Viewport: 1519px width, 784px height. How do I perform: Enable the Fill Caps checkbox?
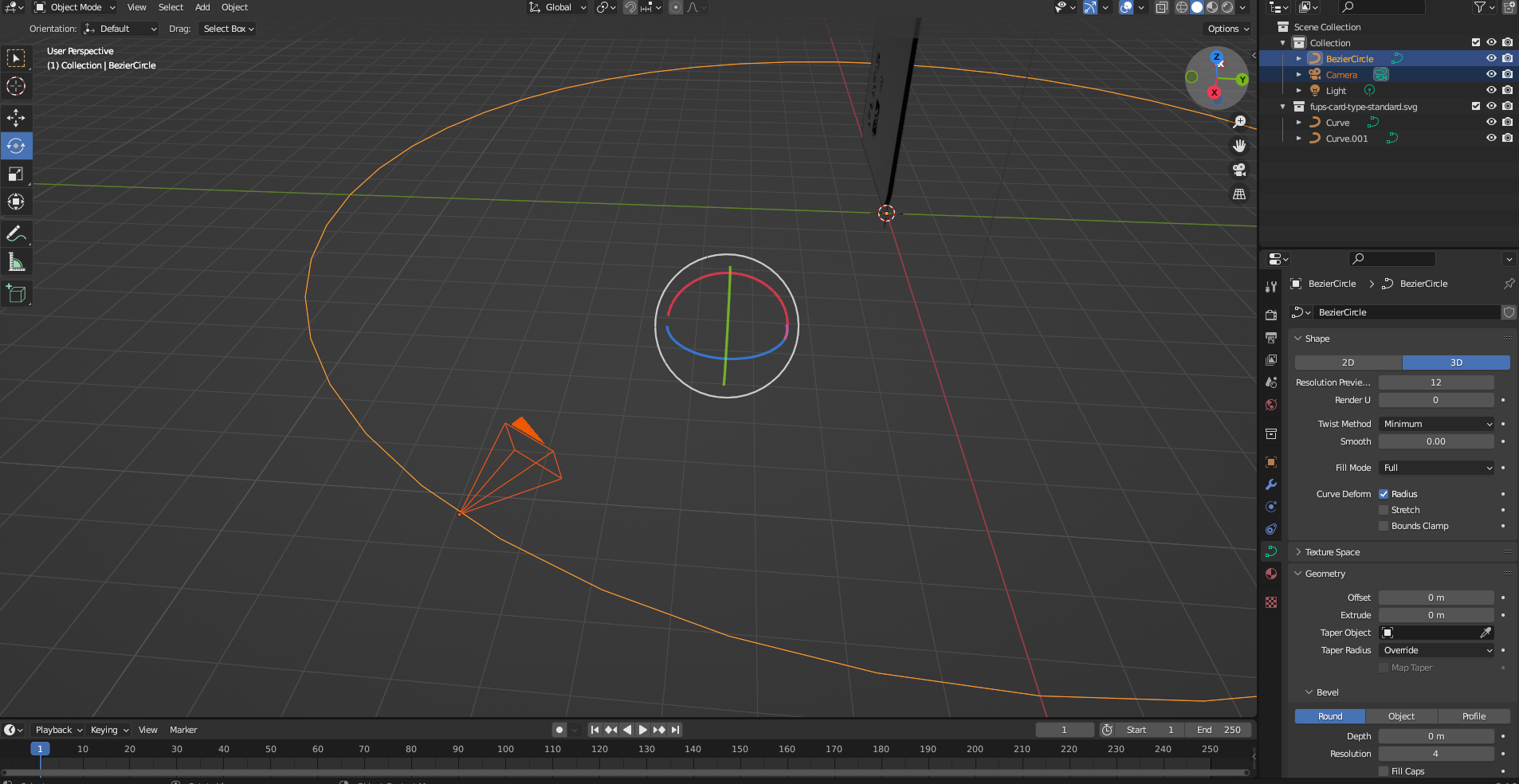(x=1384, y=771)
